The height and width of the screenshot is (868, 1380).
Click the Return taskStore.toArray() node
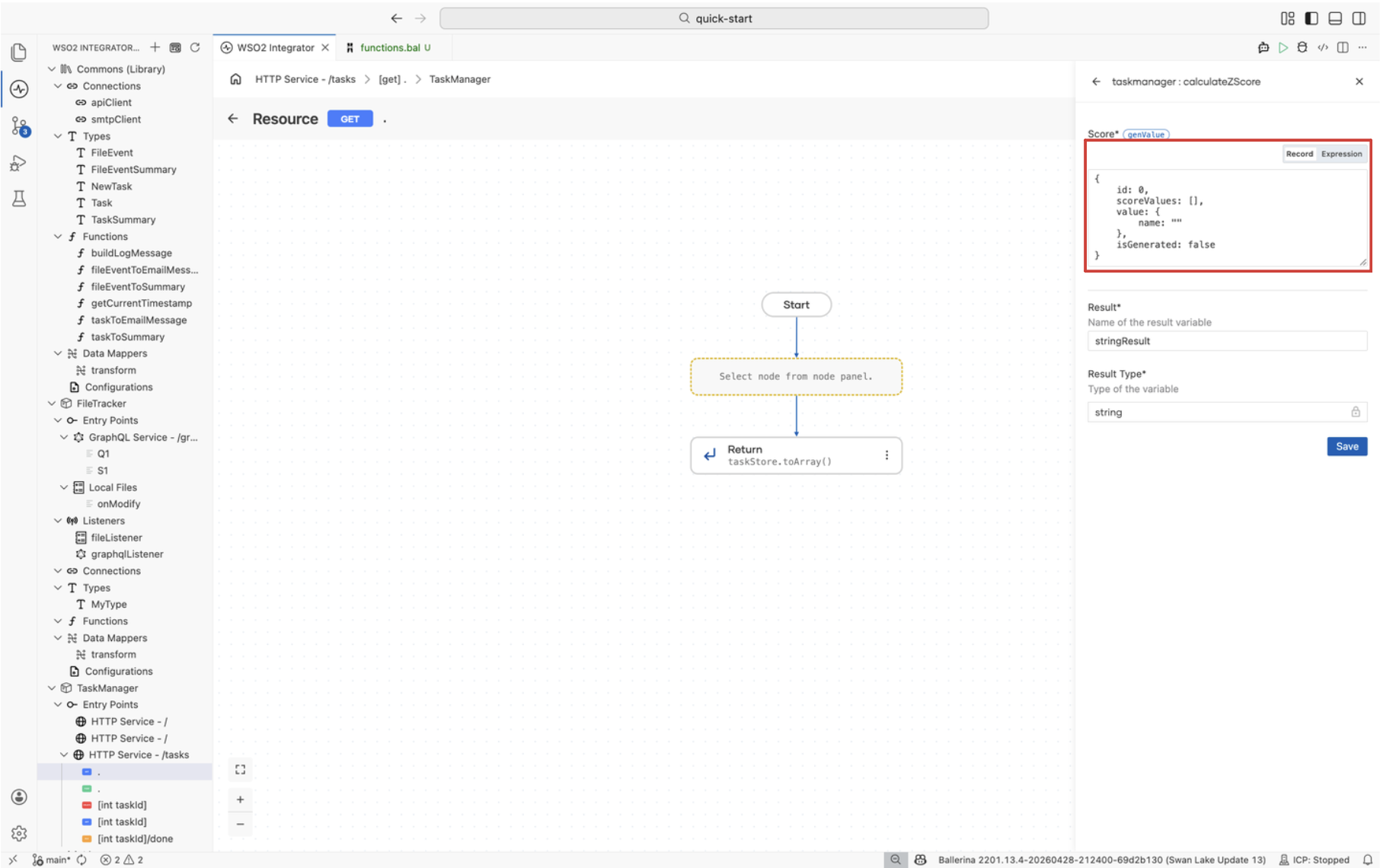[x=797, y=455]
